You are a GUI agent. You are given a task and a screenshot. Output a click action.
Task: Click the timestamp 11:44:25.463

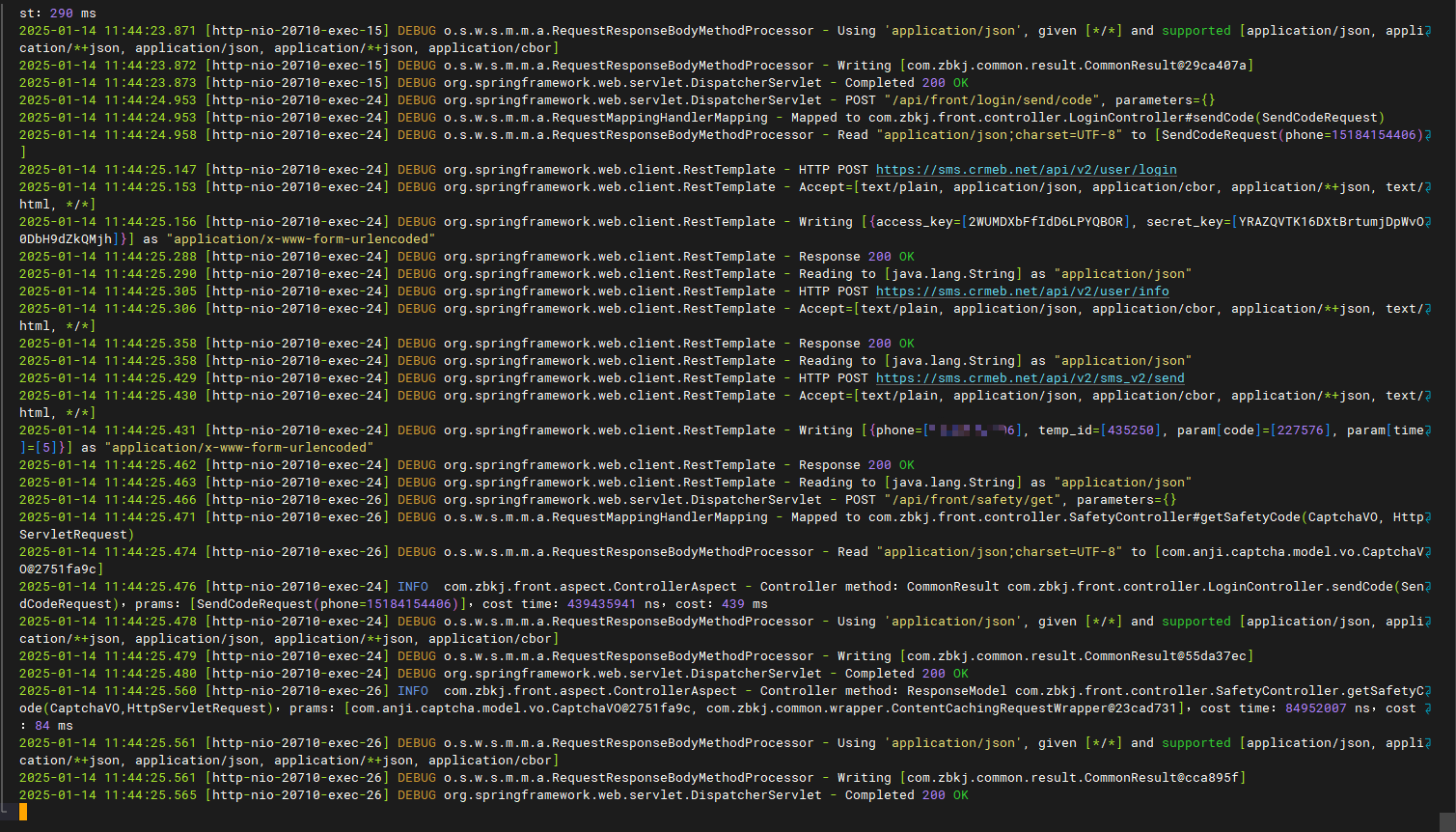pyautogui.click(x=150, y=483)
